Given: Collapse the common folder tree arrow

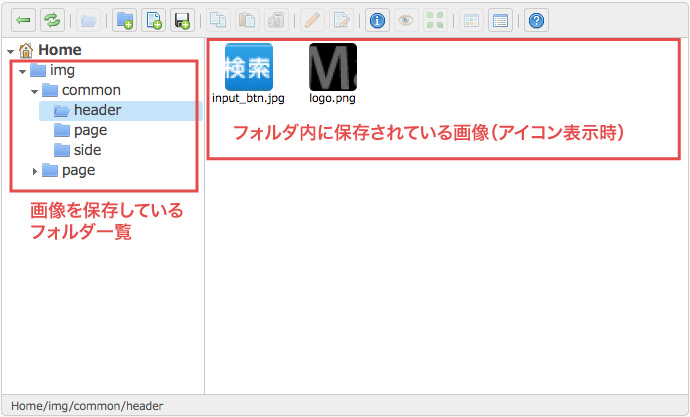Looking at the screenshot, I should [x=34, y=91].
